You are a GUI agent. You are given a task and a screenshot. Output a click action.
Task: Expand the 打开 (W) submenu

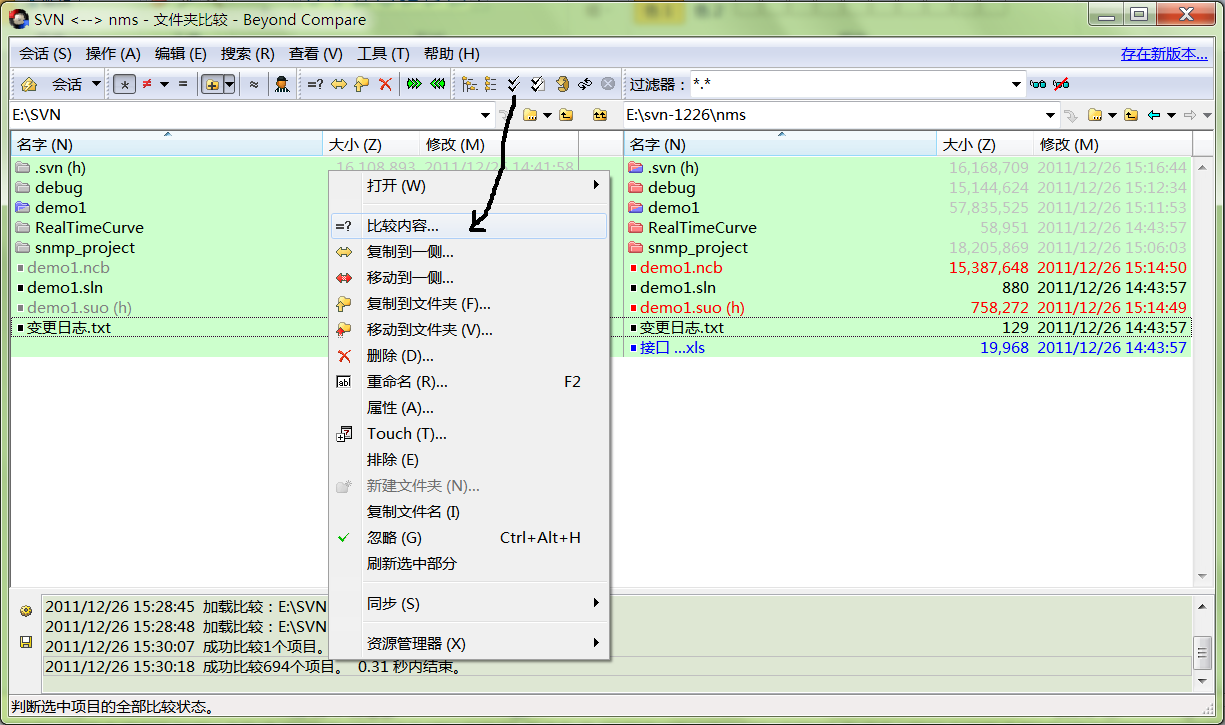click(x=469, y=186)
